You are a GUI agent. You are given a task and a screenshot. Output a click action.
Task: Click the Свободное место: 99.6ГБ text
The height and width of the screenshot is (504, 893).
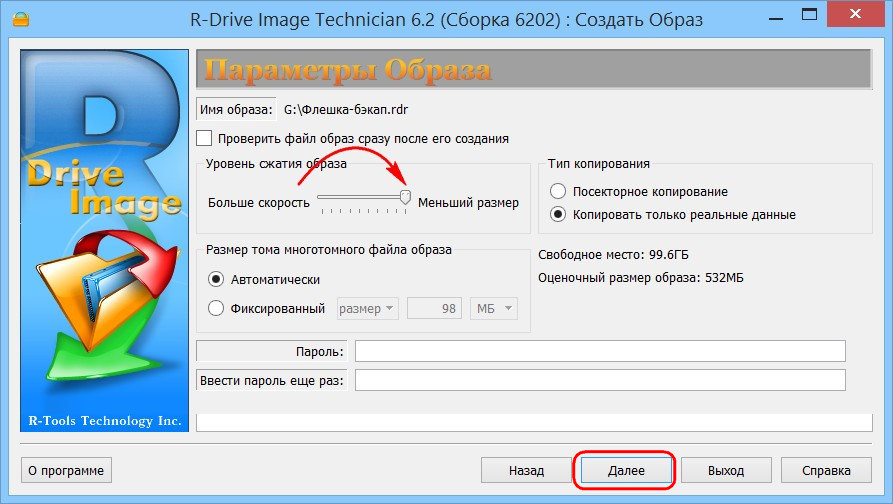613,255
